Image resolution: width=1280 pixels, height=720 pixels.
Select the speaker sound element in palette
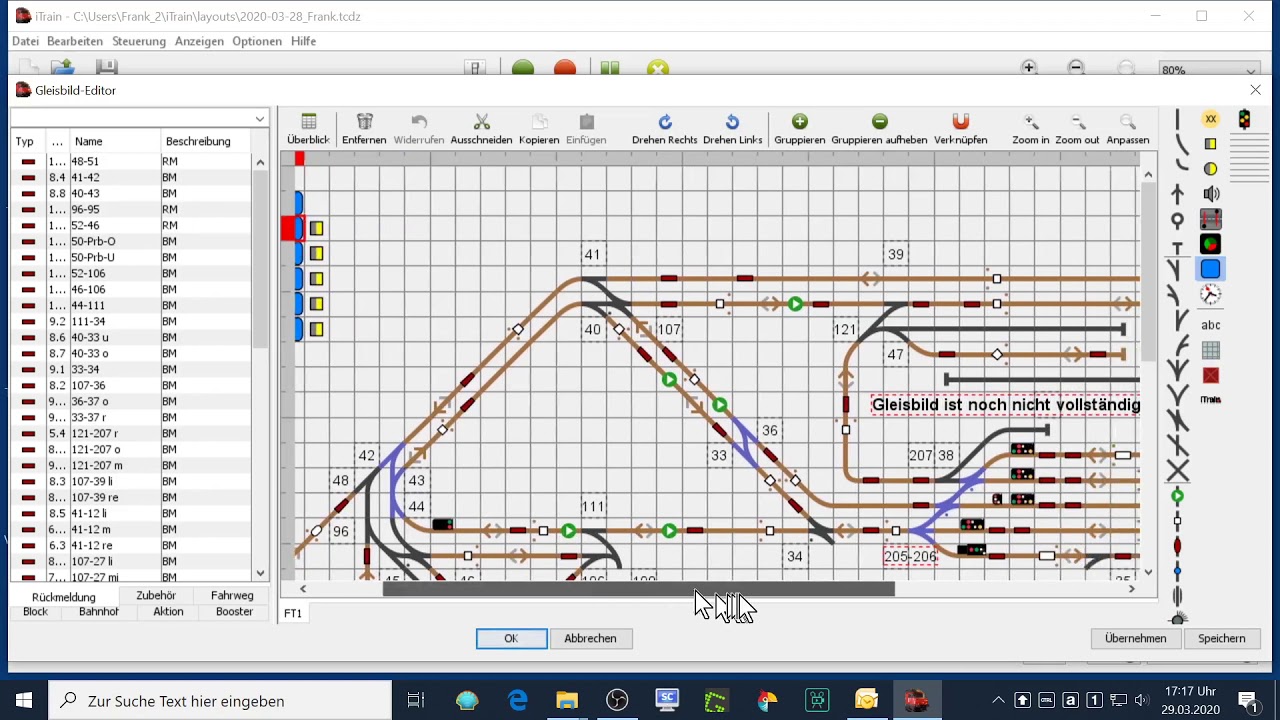tap(1211, 194)
